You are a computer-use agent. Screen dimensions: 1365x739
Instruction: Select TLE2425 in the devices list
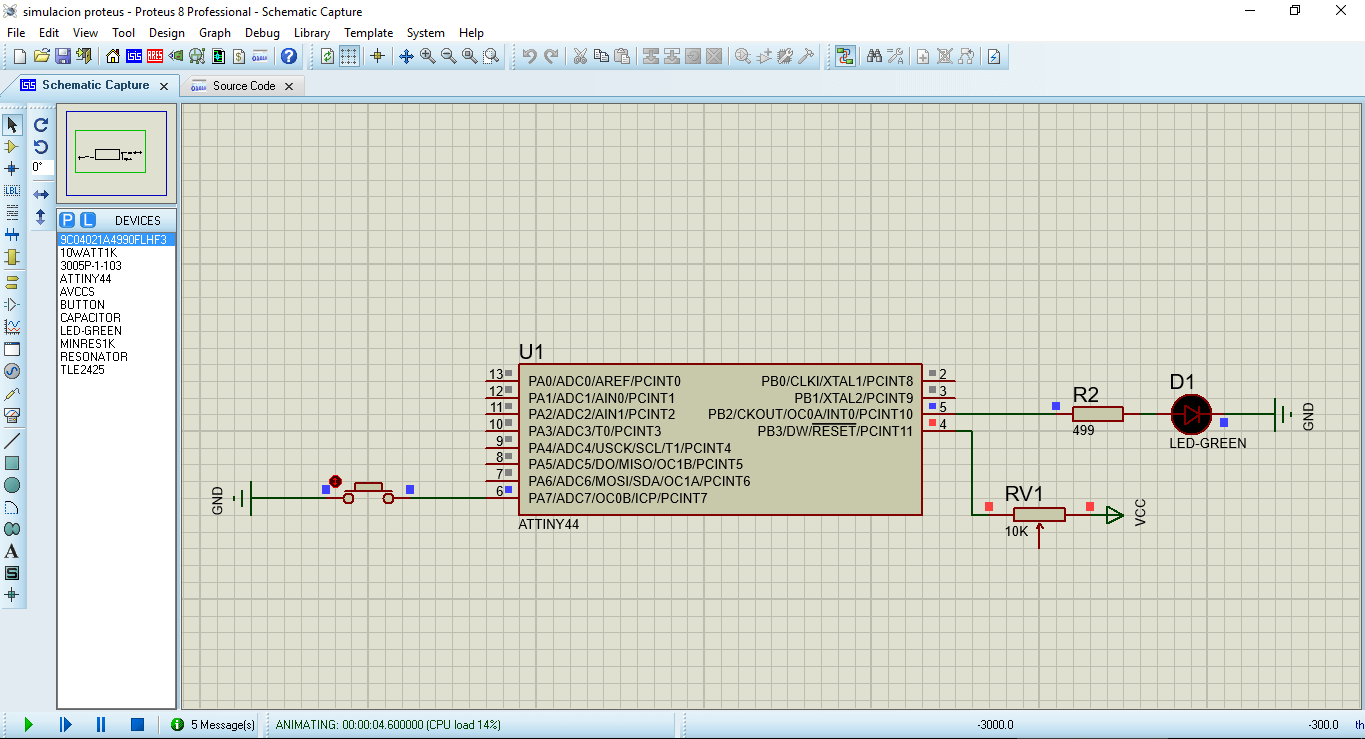(x=116, y=370)
